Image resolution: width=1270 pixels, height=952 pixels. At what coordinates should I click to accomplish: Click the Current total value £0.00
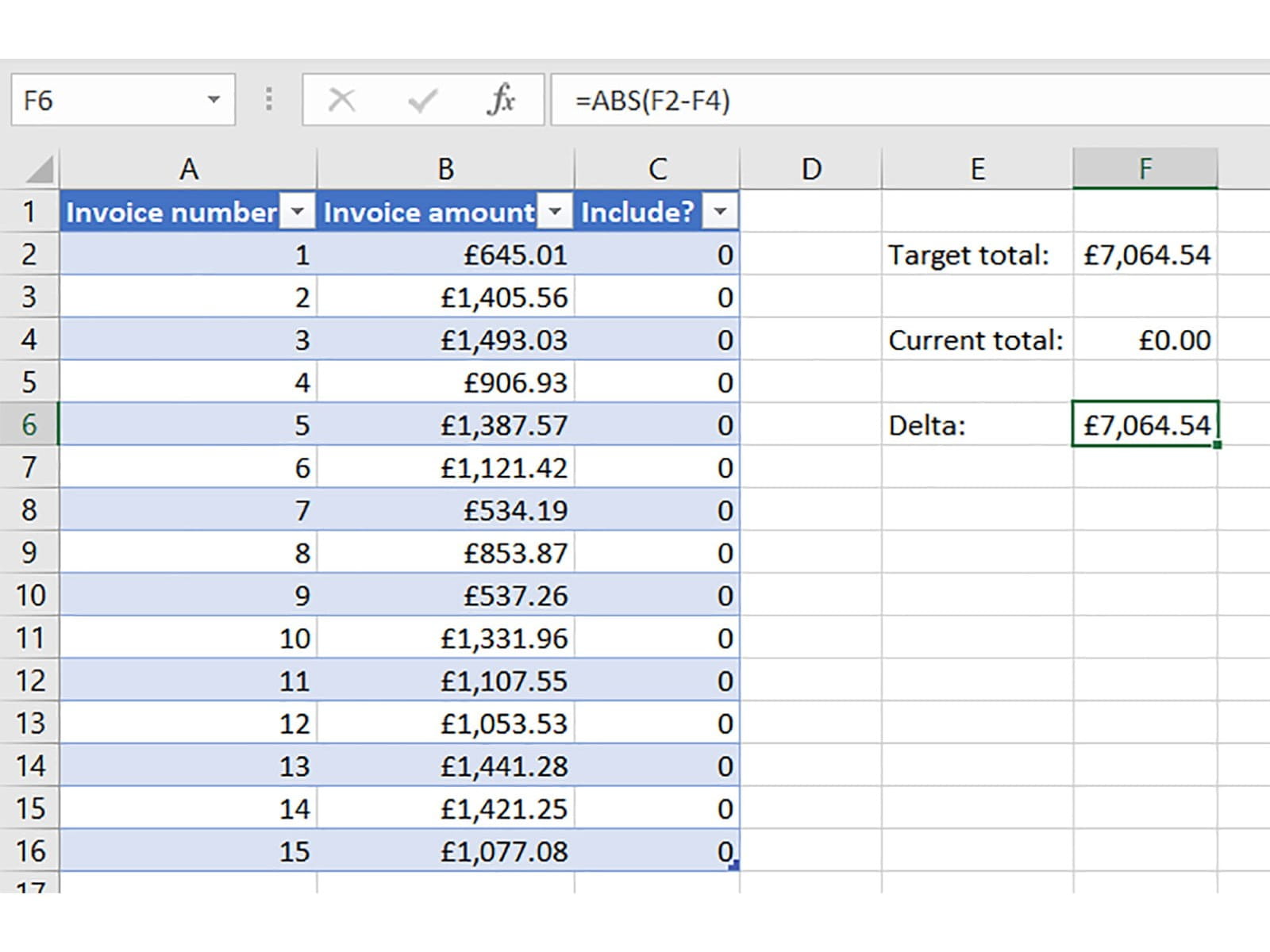1145,340
